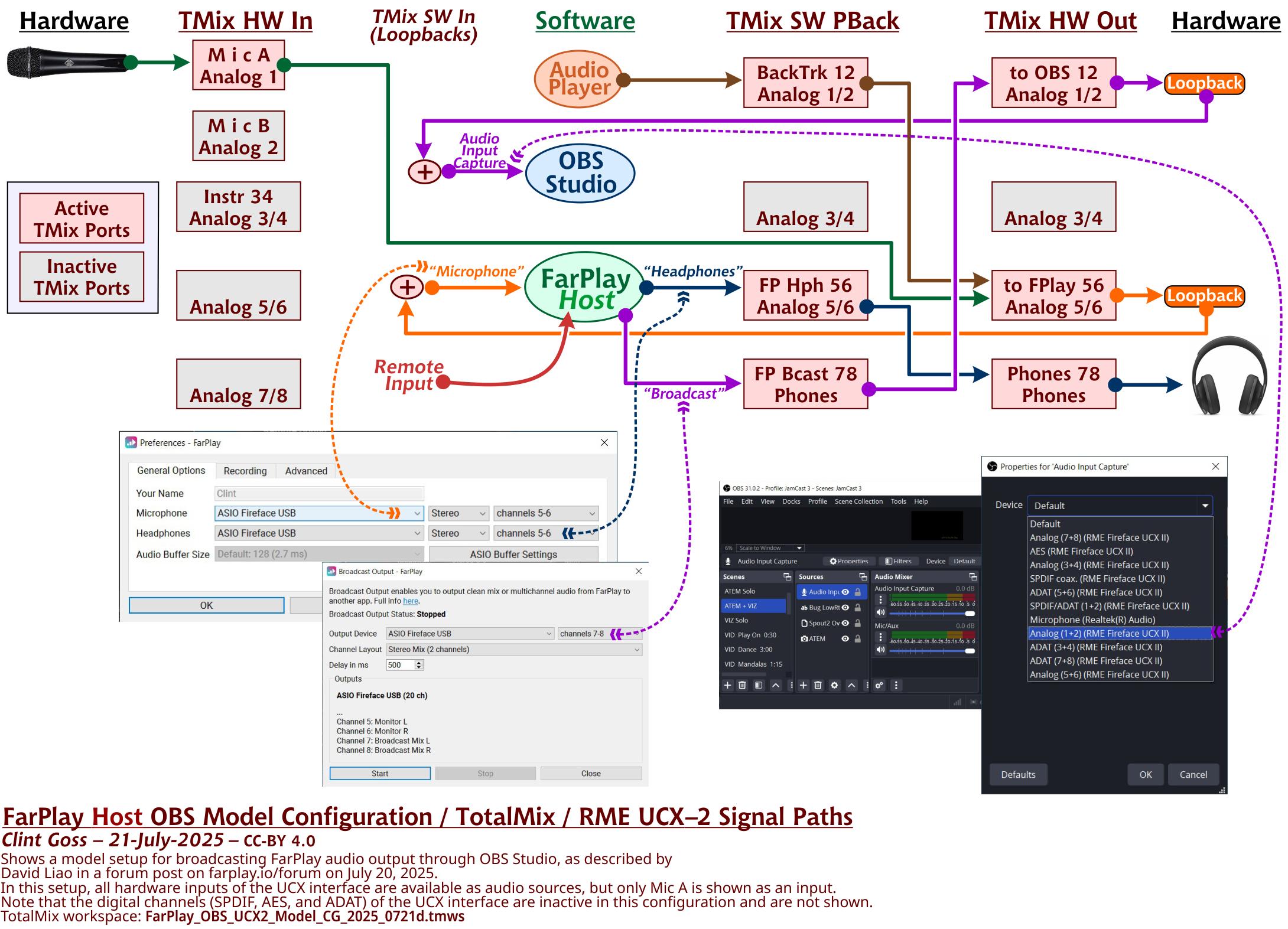Open OBS Docks menu
This screenshot has height=929, width=1288.
click(x=791, y=502)
